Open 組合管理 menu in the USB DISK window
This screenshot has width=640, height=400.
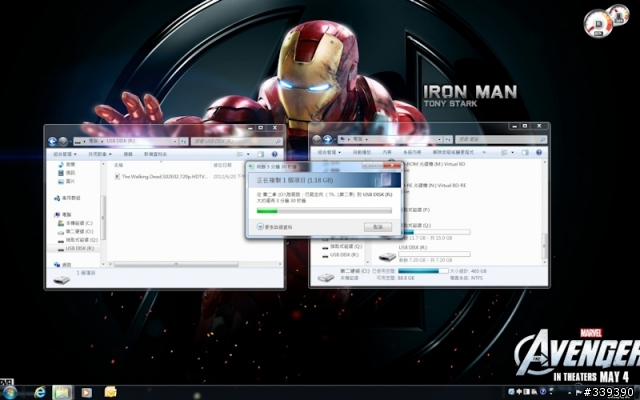click(x=64, y=154)
